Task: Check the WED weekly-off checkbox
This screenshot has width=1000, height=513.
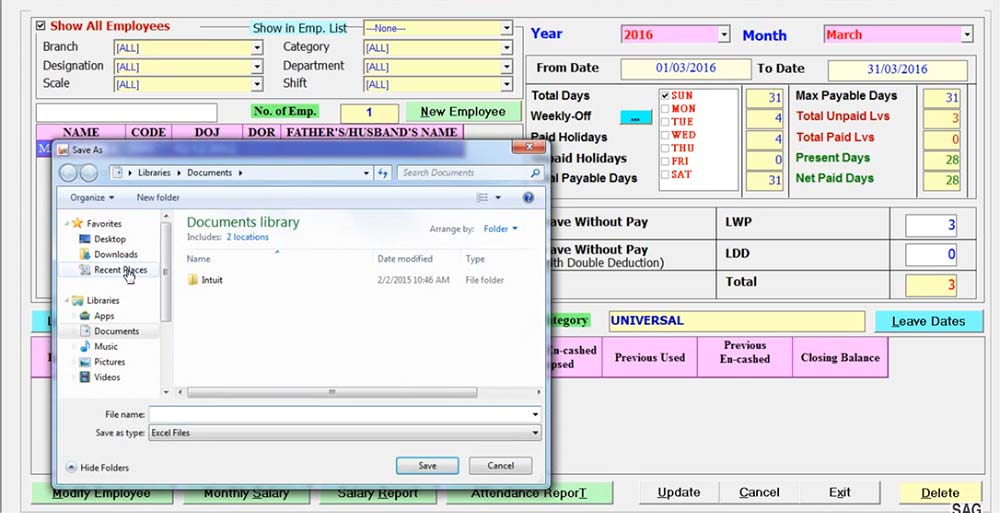Action: point(665,135)
